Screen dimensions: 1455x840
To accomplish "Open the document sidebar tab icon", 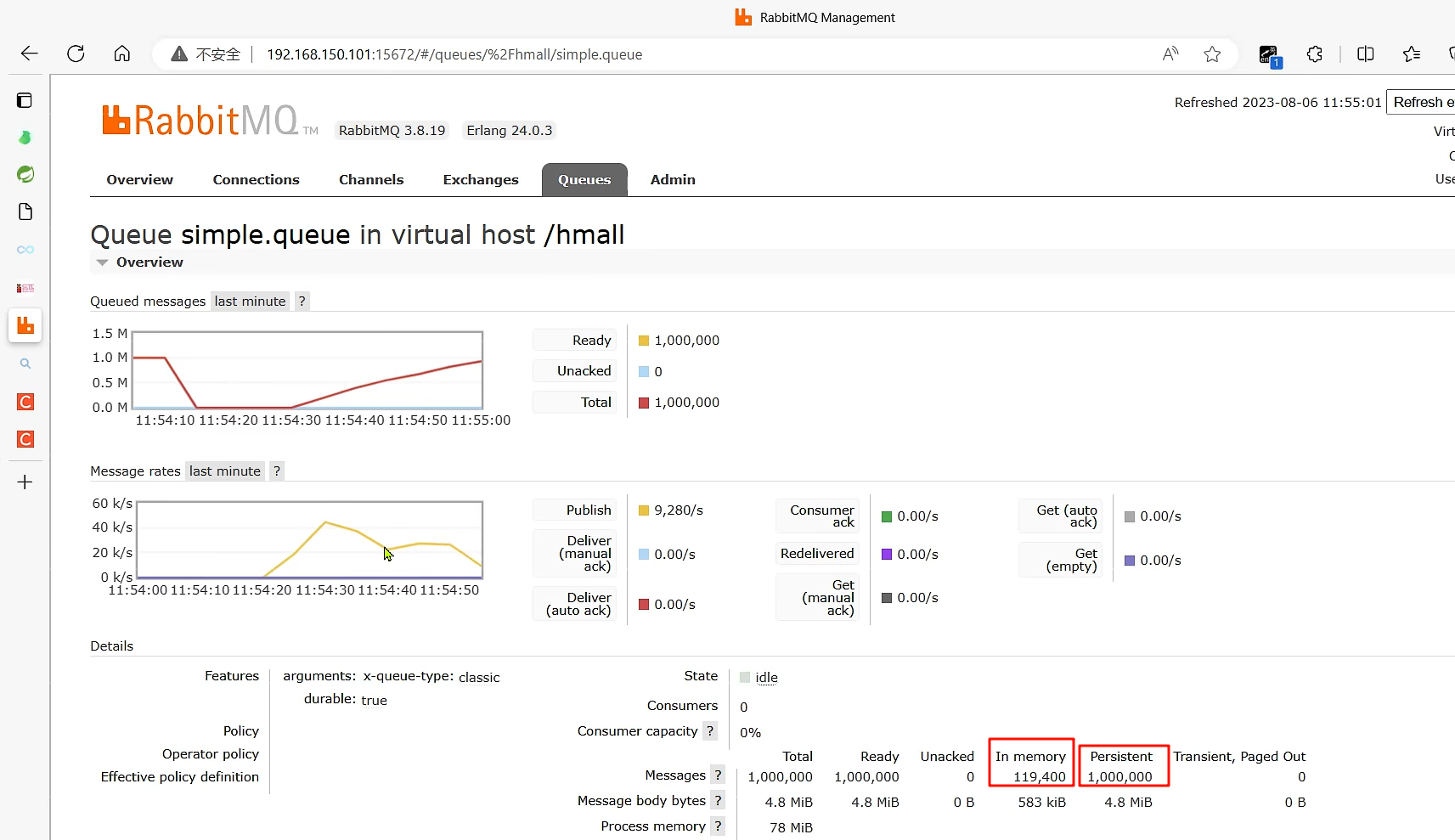I will click(25, 211).
